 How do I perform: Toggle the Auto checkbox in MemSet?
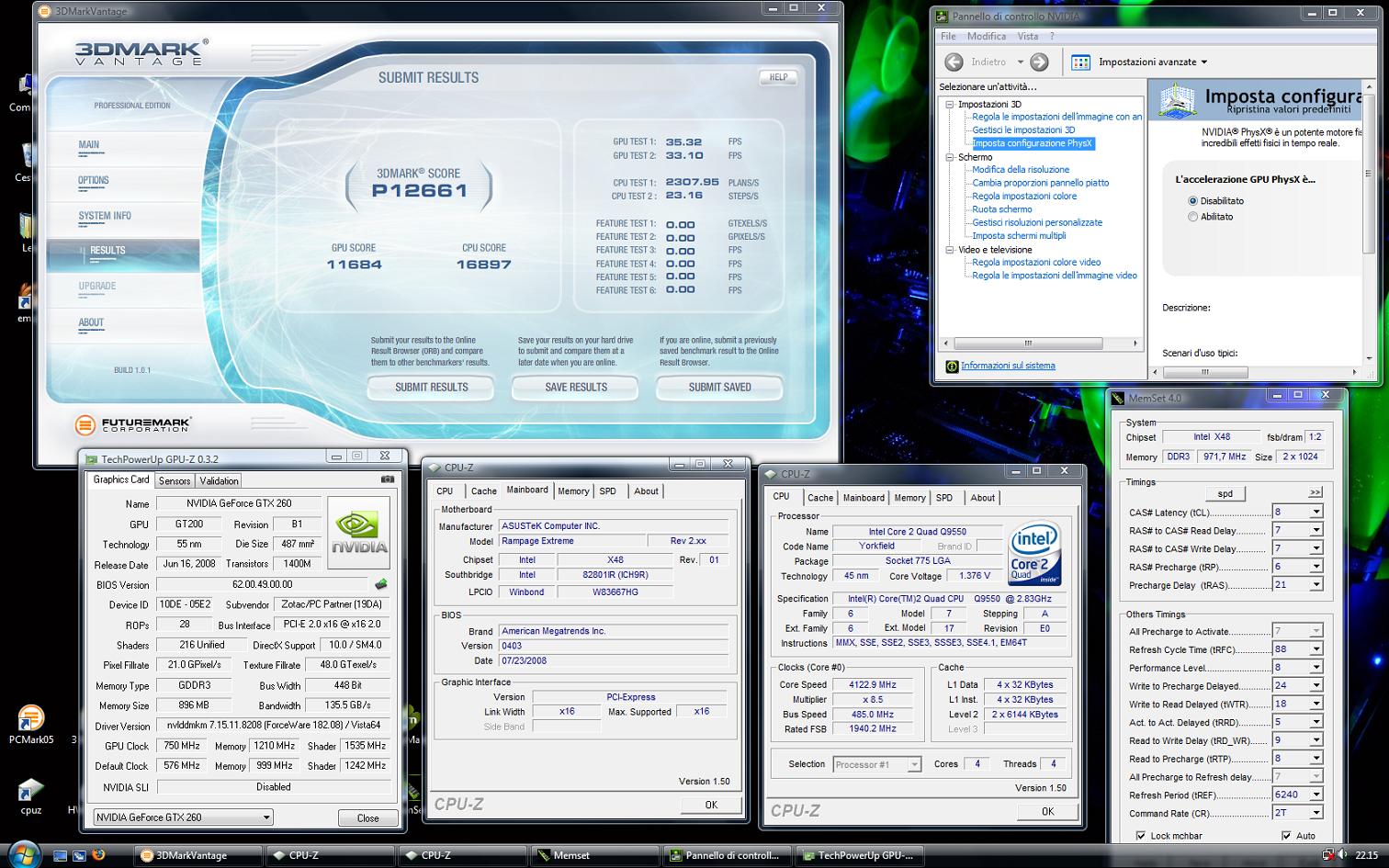pos(1286,836)
